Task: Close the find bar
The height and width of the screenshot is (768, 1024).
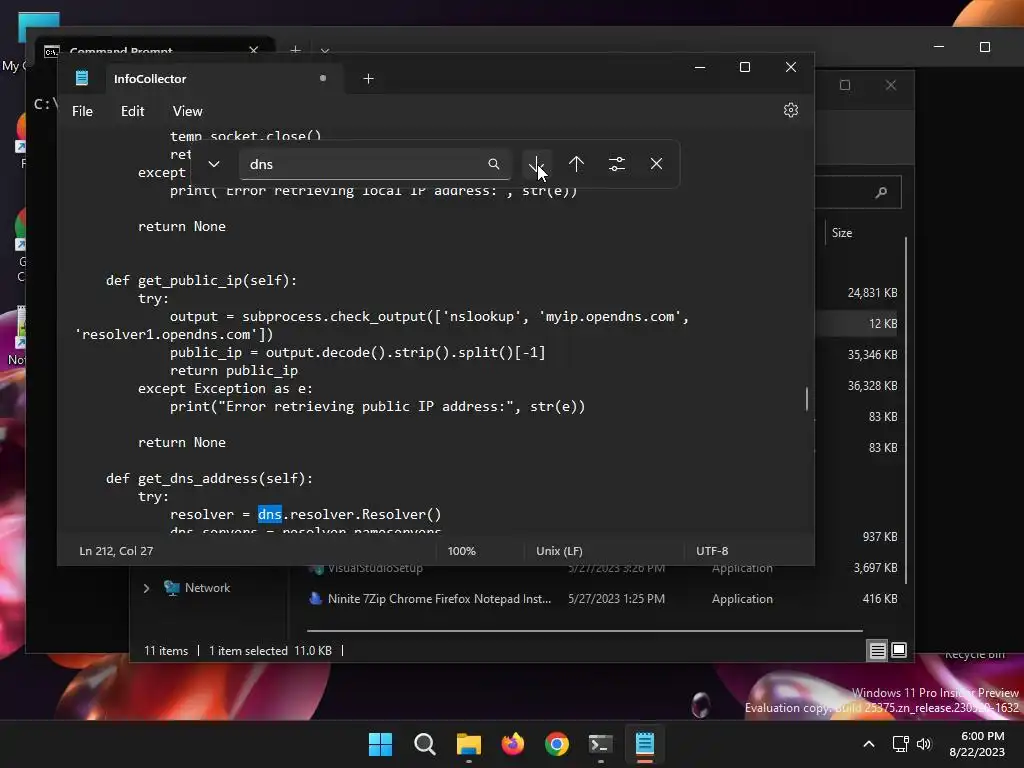Action: (x=656, y=164)
